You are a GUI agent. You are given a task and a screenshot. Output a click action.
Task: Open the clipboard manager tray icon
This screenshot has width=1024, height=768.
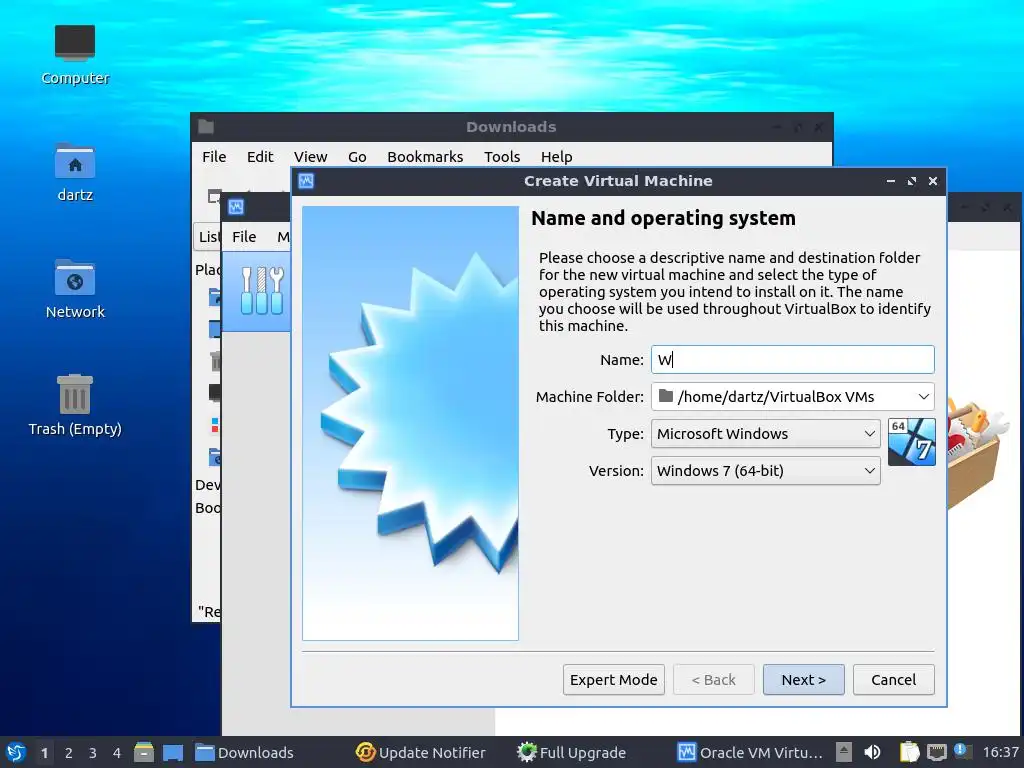(909, 752)
